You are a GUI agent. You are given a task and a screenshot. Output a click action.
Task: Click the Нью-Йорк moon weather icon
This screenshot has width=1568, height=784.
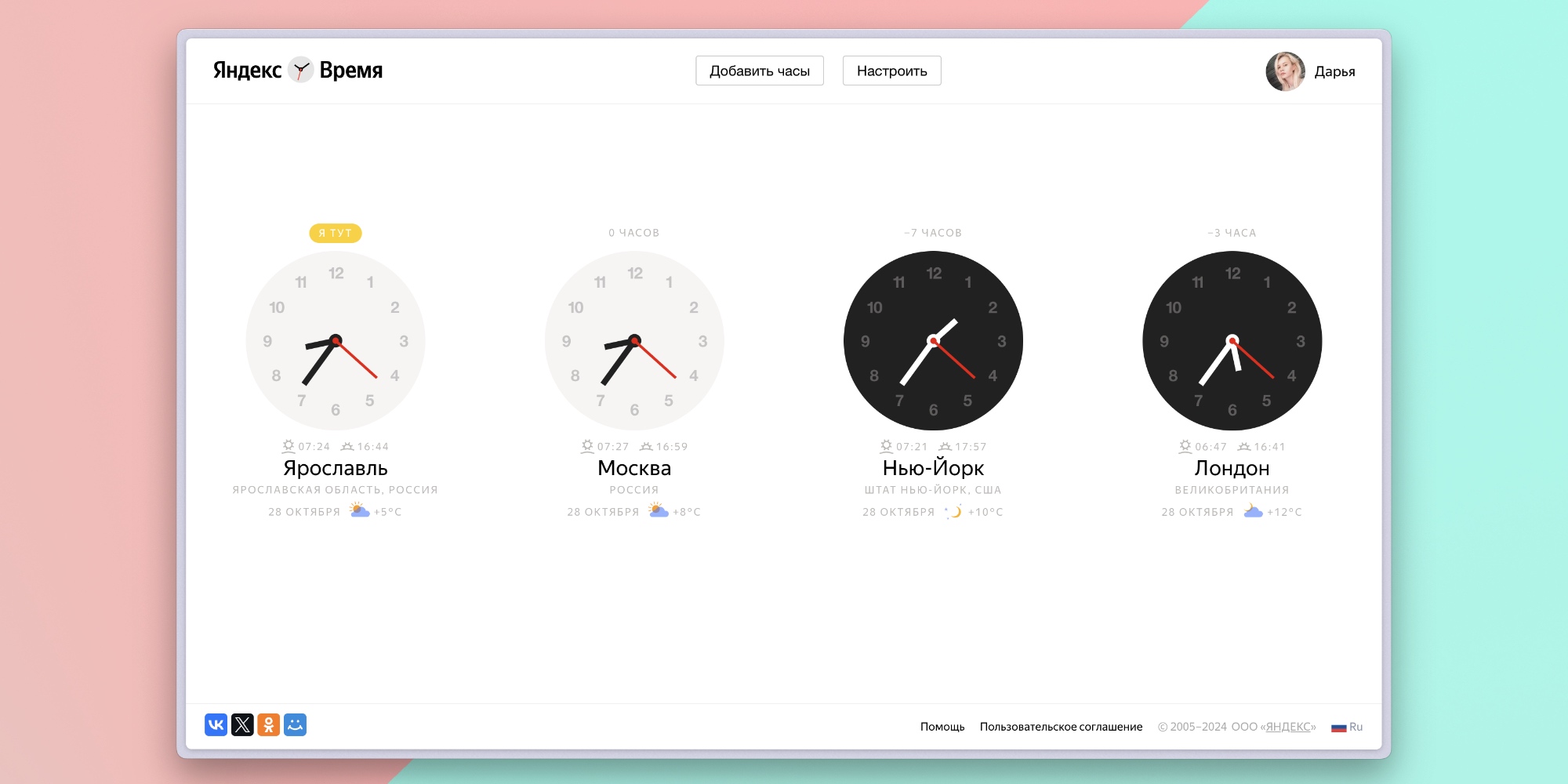953,511
